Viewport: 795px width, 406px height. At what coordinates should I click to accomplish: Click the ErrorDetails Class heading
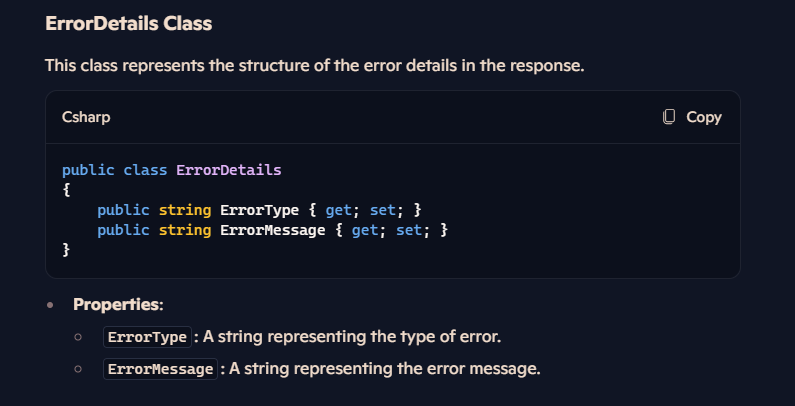pos(129,23)
